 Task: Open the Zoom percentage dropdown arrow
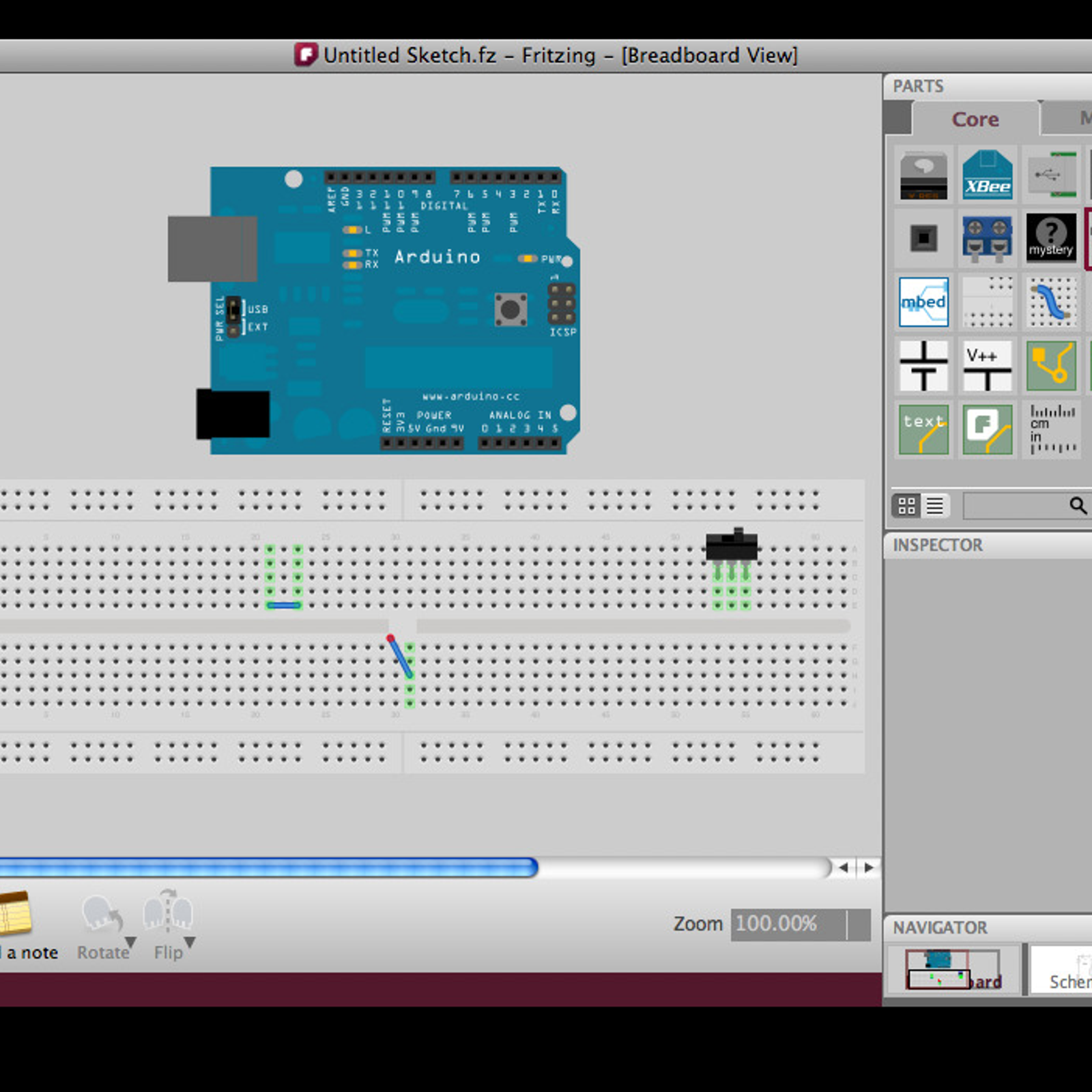tap(859, 925)
